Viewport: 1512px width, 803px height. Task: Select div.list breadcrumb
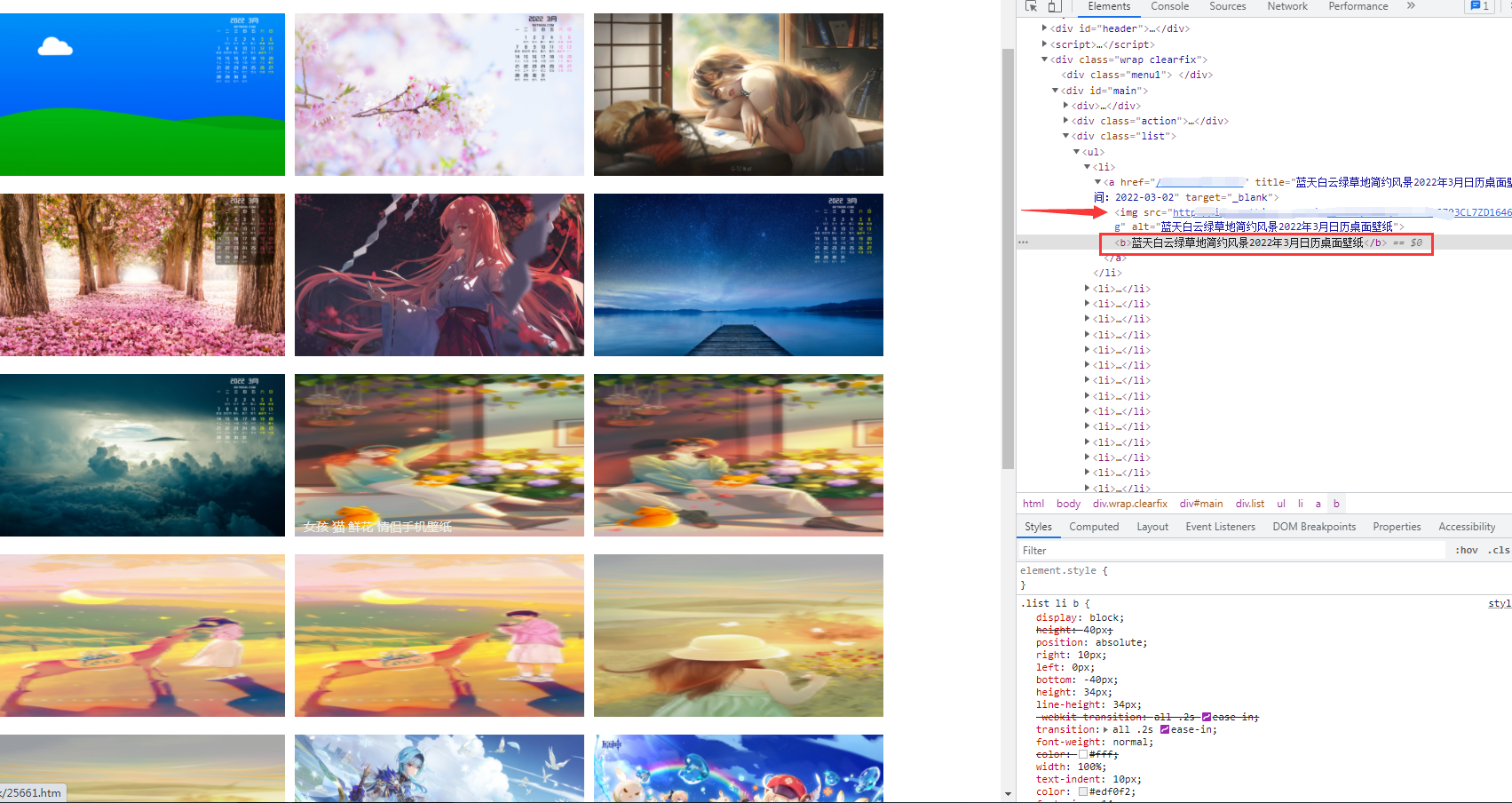coord(1249,504)
